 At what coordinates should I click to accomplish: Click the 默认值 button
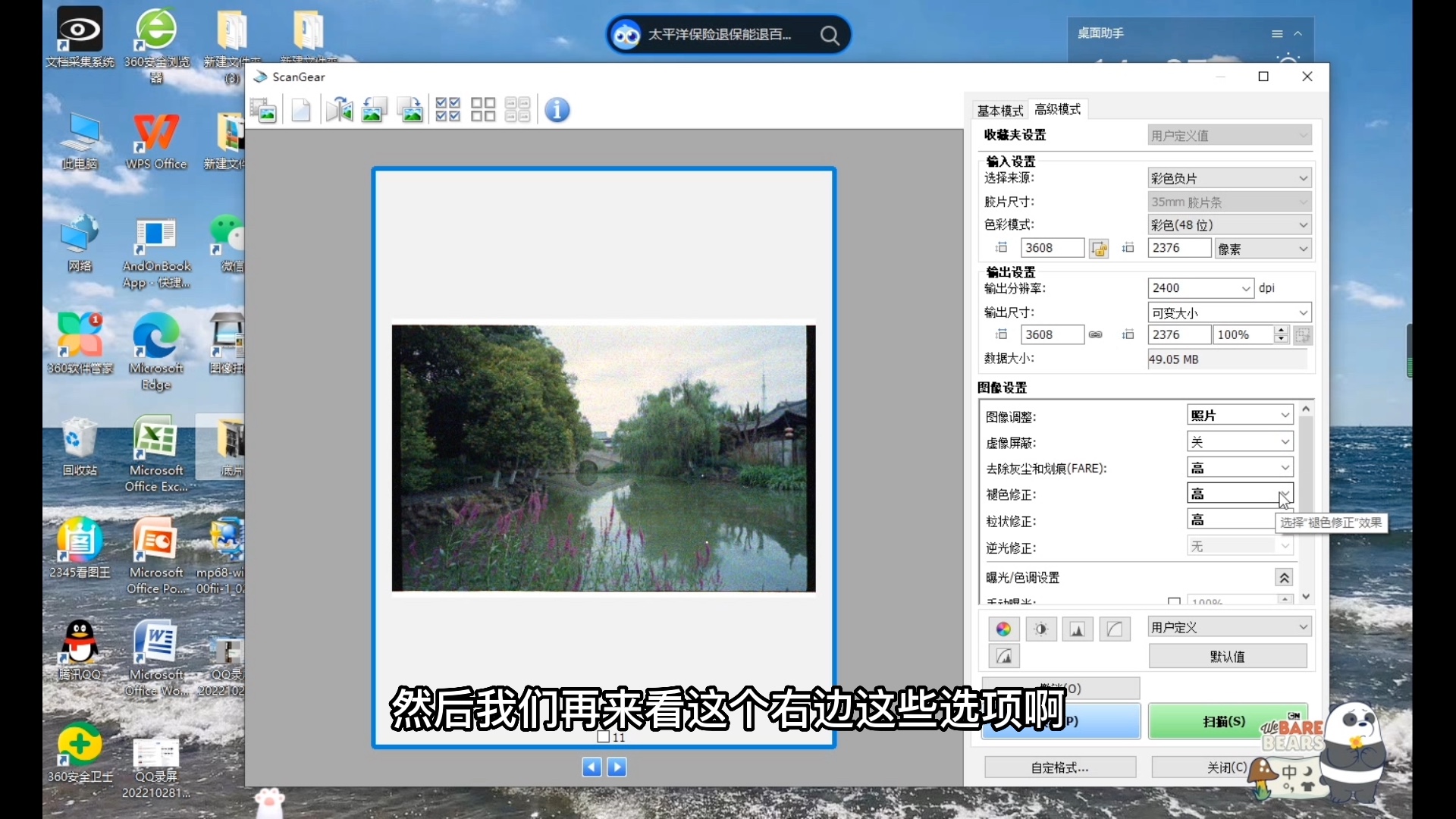coord(1228,656)
